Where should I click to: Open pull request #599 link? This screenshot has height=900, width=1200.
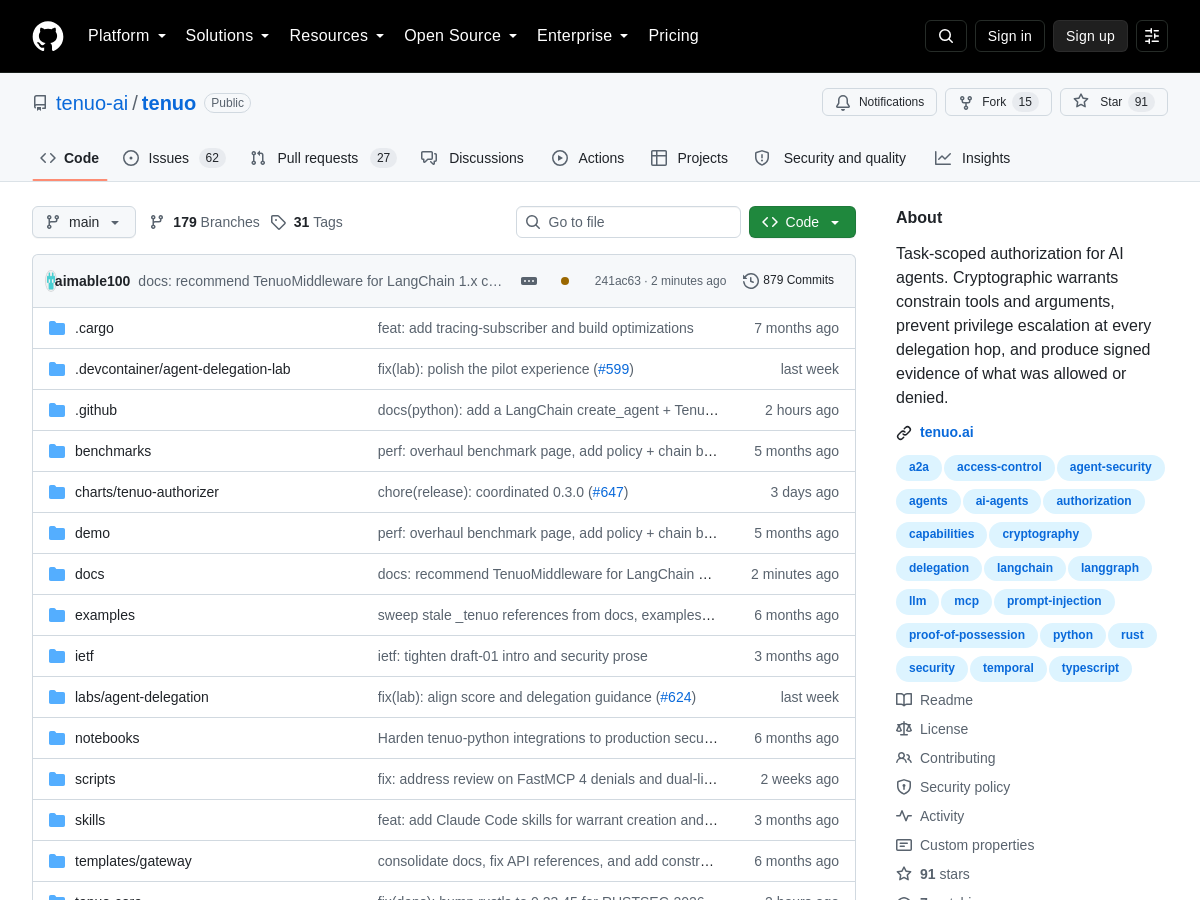614,369
